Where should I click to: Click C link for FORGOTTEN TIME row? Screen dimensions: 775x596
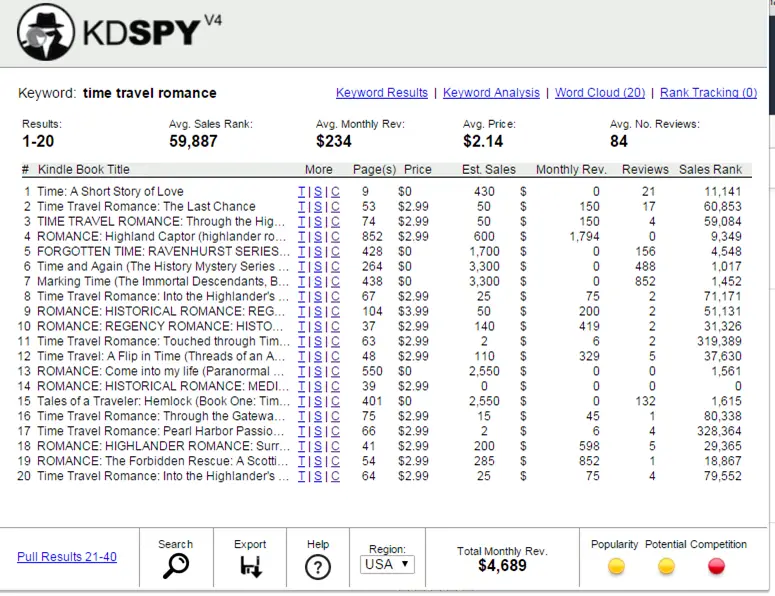(x=335, y=252)
